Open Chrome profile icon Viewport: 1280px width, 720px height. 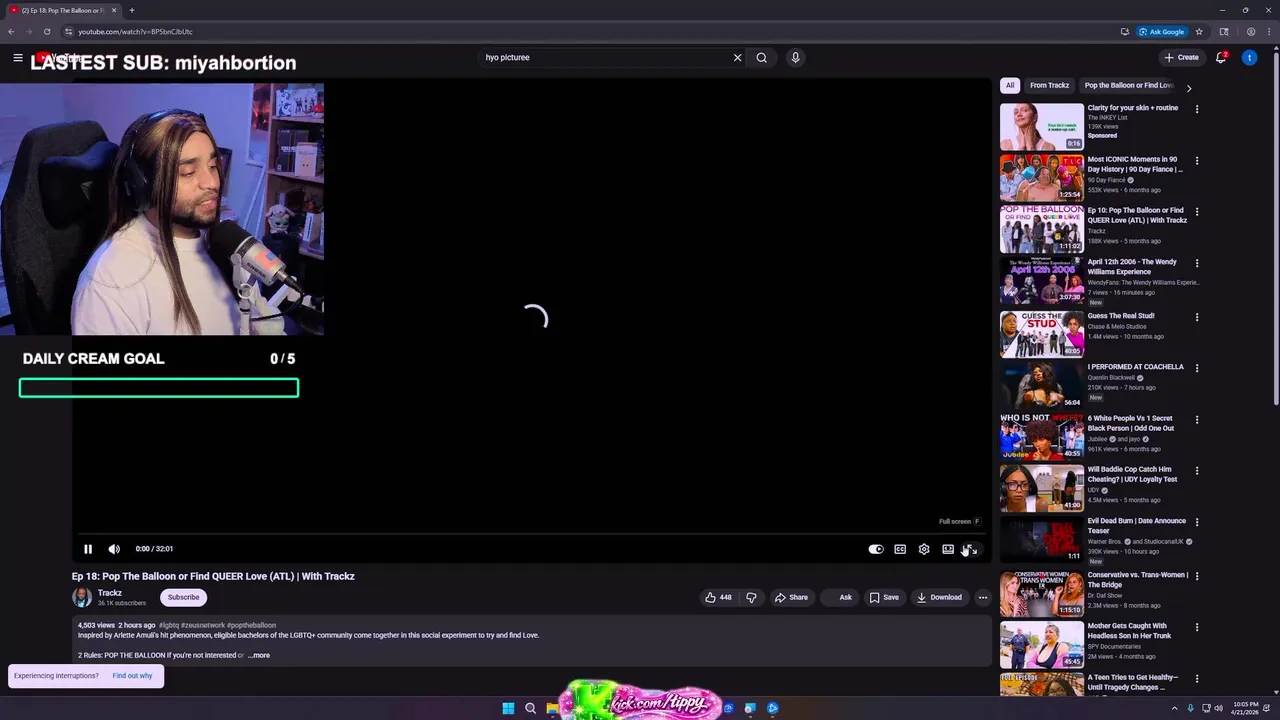[x=1251, y=32]
